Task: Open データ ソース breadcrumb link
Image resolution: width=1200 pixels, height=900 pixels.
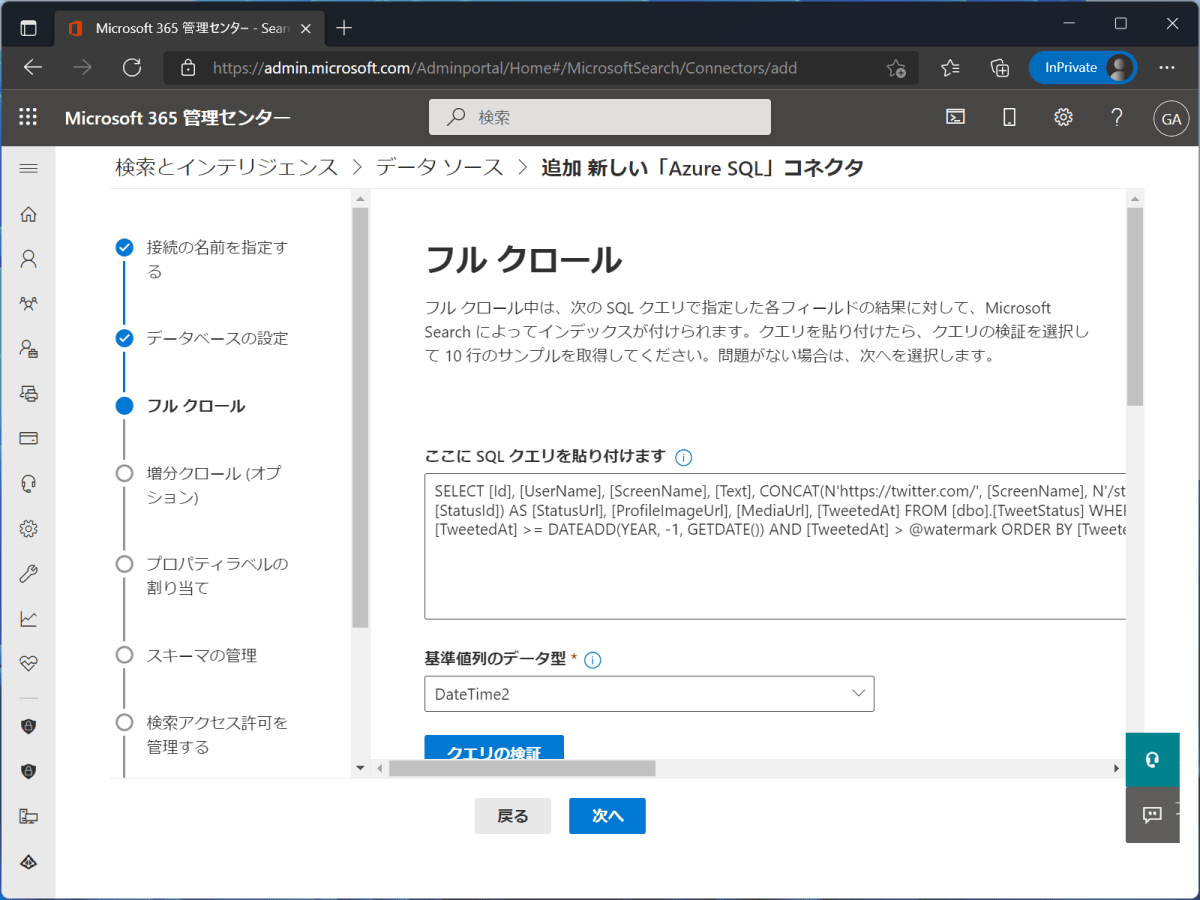Action: [440, 168]
